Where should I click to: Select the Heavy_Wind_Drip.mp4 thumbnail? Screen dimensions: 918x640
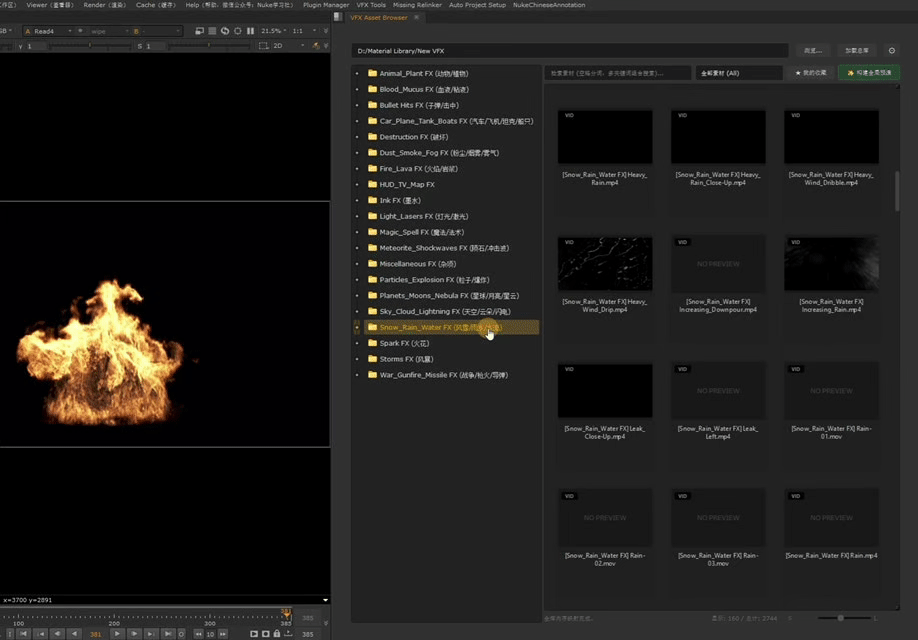(x=605, y=264)
